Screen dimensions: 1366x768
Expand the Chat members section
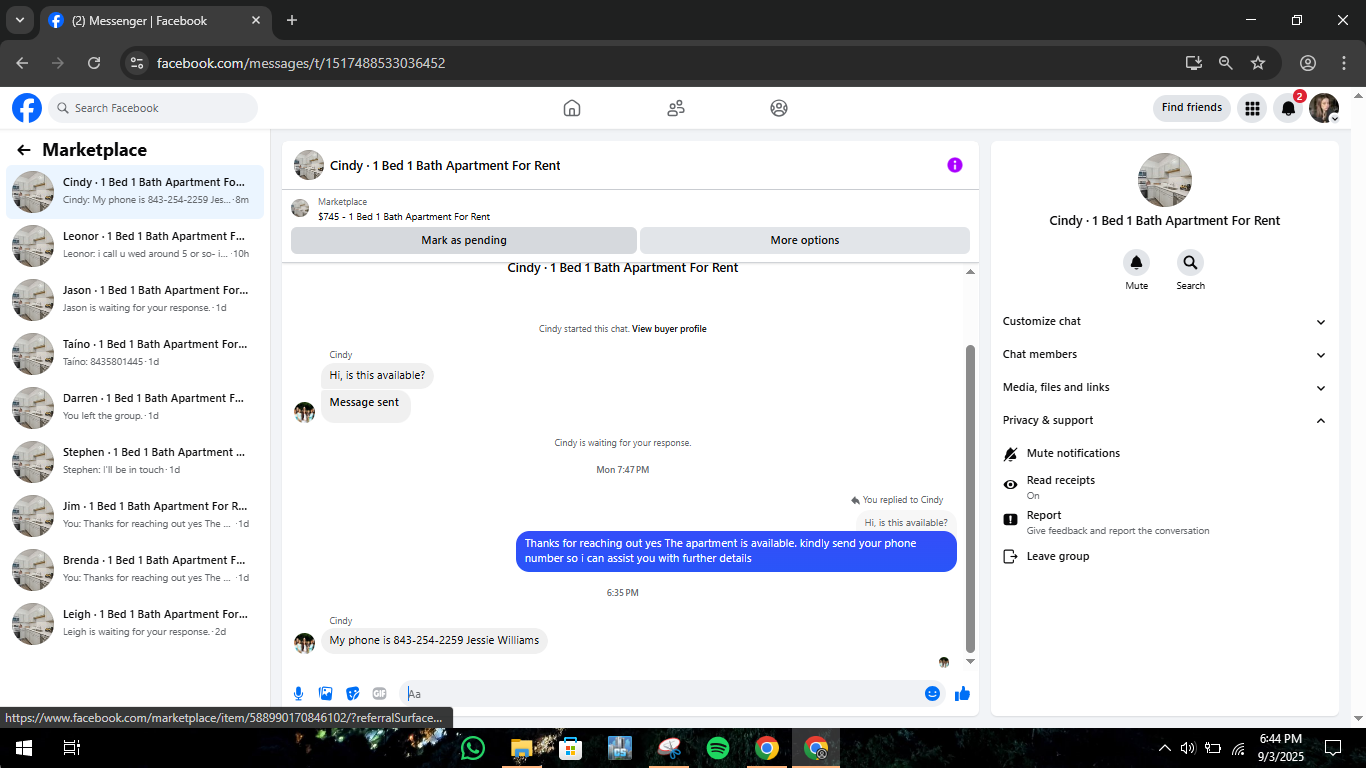point(1165,355)
